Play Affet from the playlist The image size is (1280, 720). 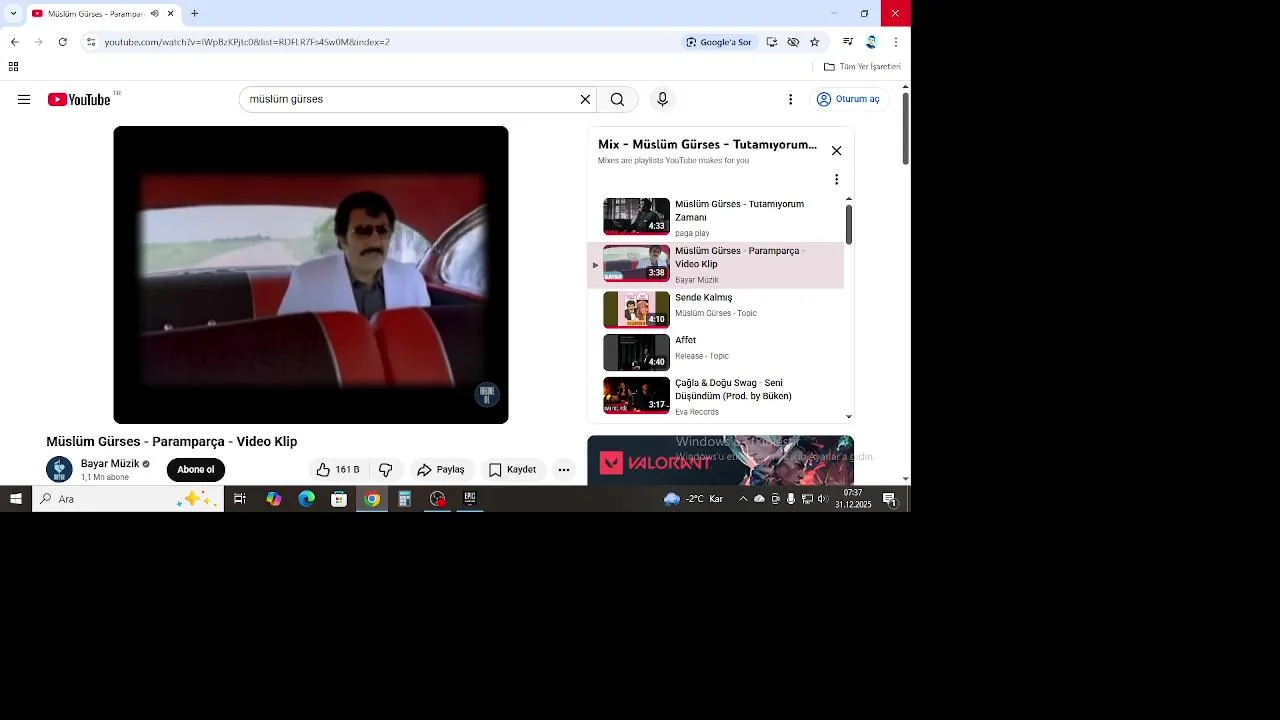[715, 353]
